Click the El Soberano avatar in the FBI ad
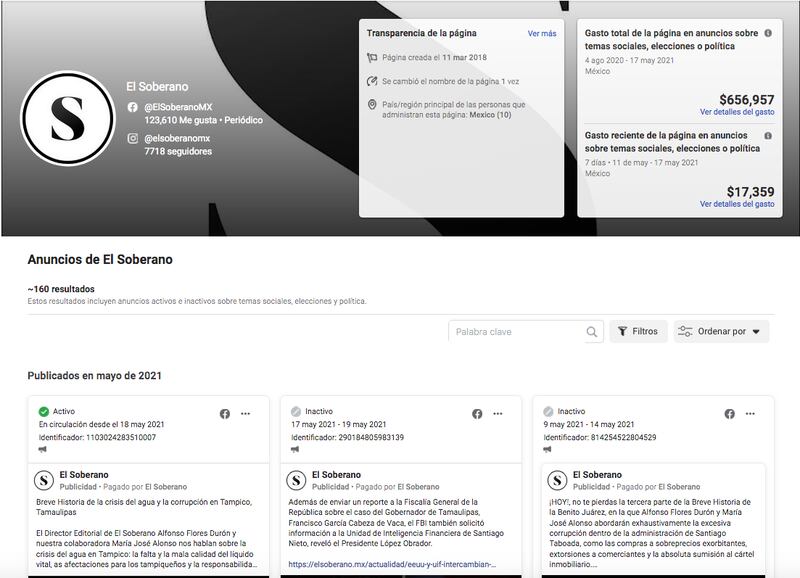Image resolution: width=800 pixels, height=578 pixels. click(296, 480)
